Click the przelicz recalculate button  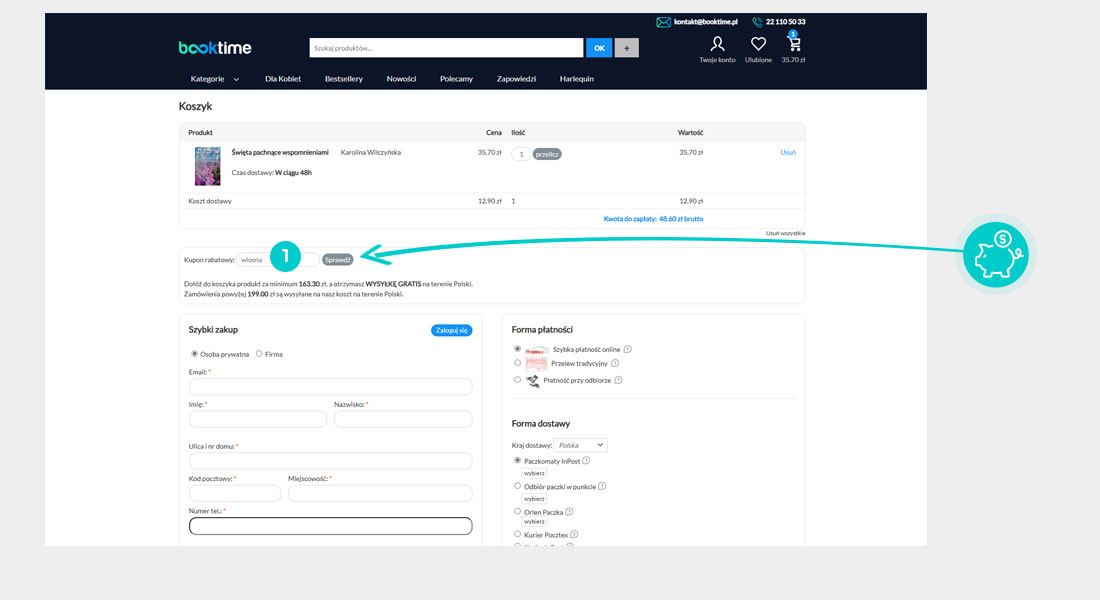point(547,154)
